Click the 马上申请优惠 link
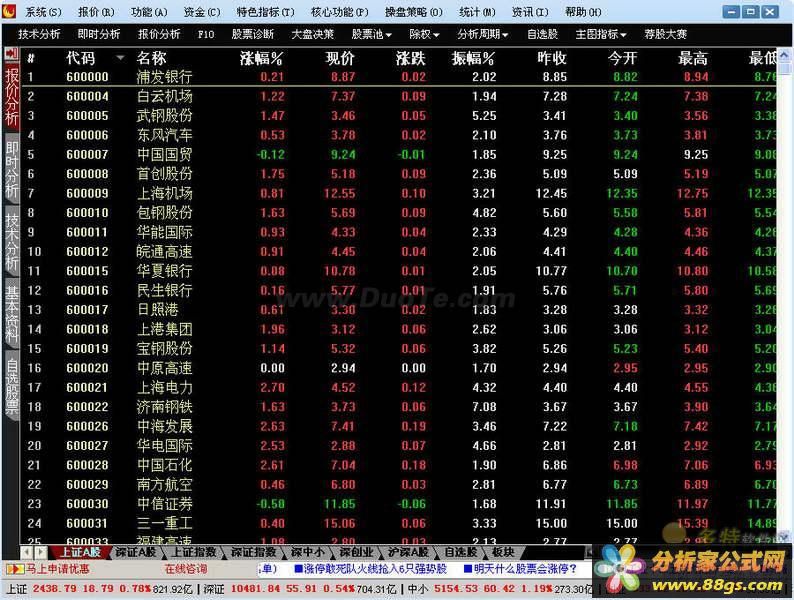This screenshot has width=794, height=600. coord(58,569)
